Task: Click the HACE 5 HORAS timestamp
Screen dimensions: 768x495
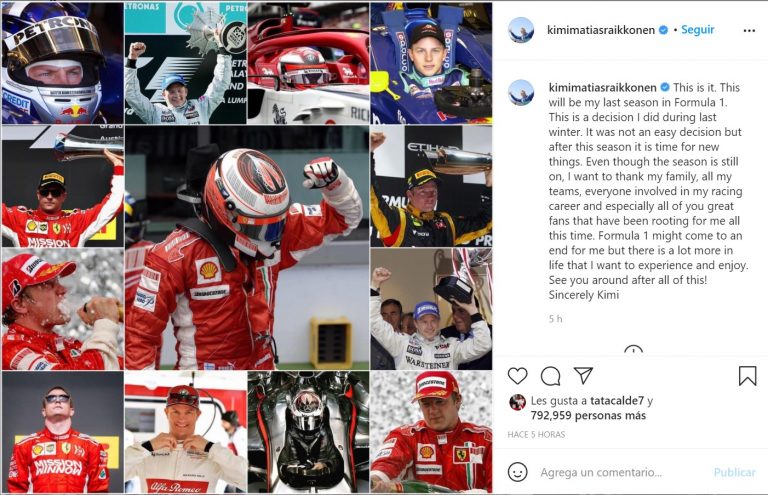Action: 536,434
